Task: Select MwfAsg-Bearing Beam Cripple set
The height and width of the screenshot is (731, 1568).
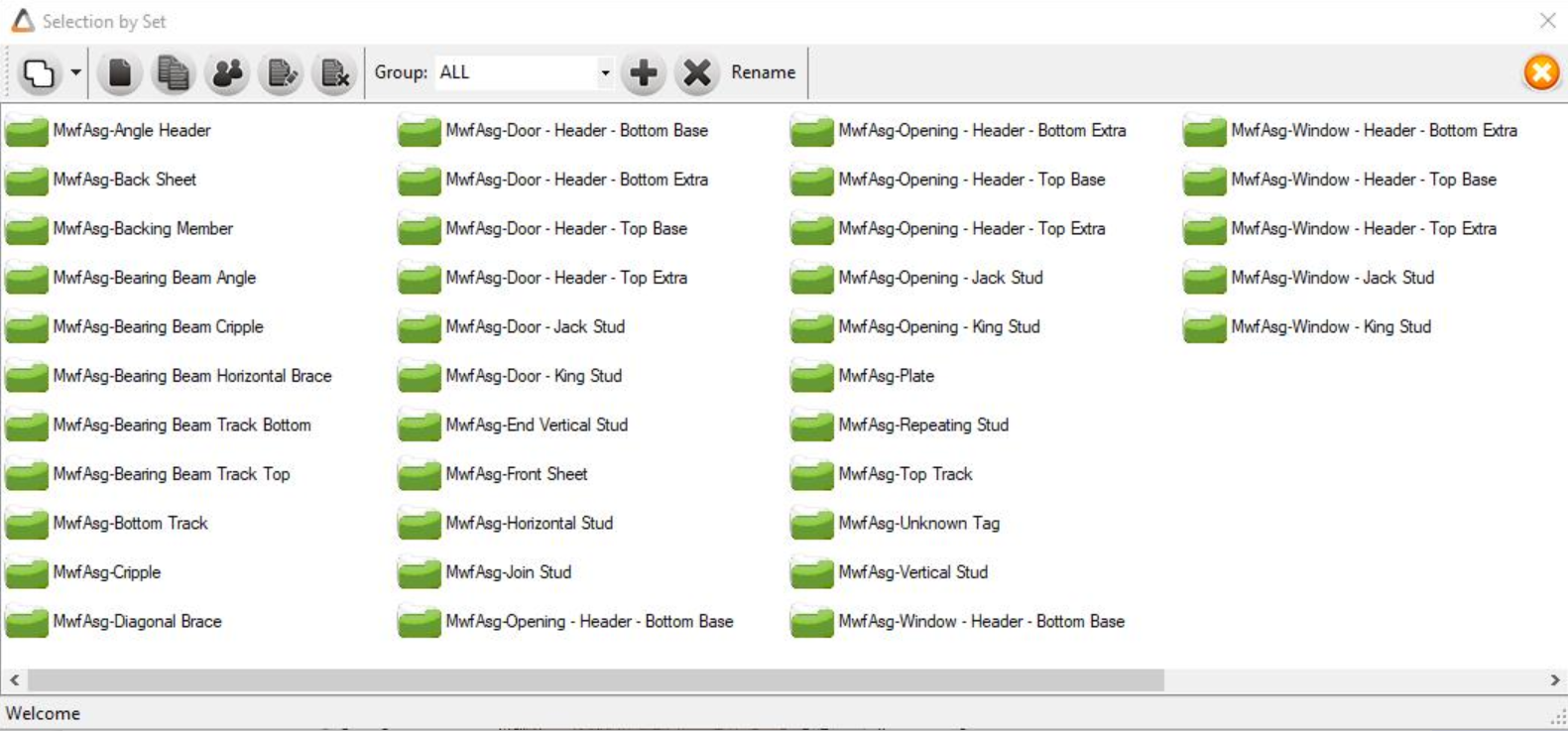Action: (x=159, y=326)
